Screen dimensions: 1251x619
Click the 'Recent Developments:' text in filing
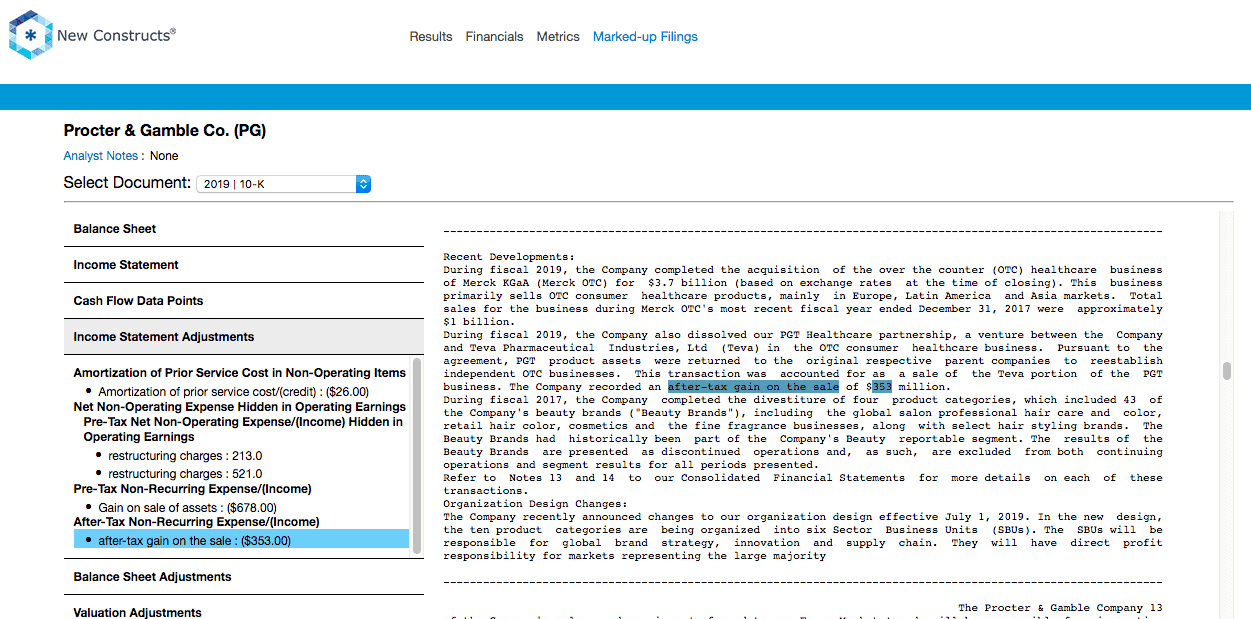pos(509,257)
